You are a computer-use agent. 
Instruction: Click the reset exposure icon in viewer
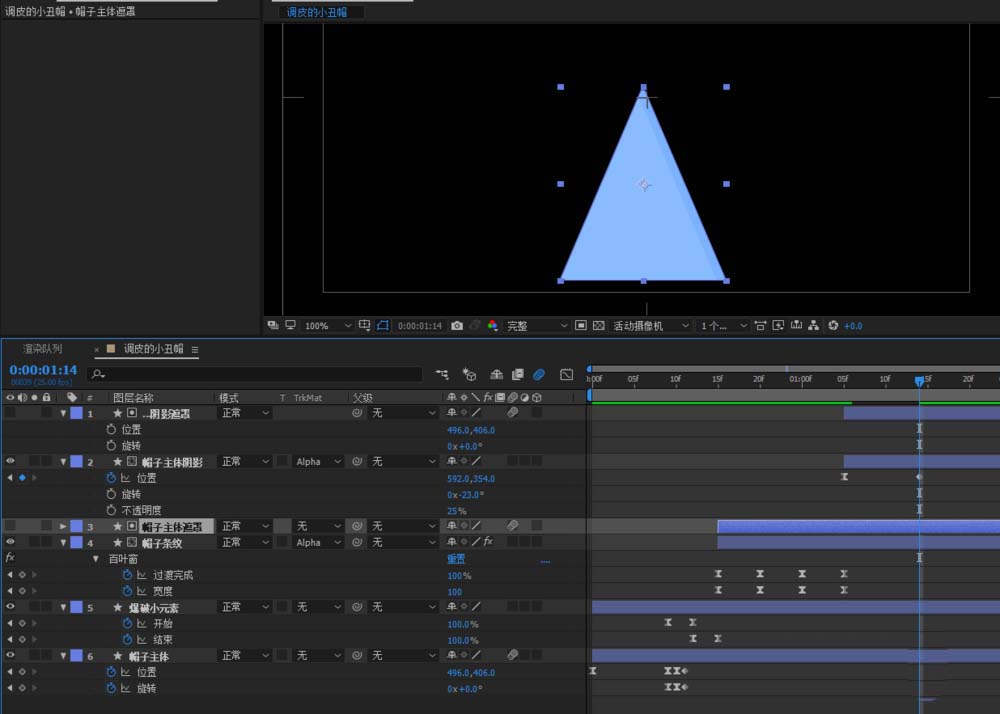(833, 326)
